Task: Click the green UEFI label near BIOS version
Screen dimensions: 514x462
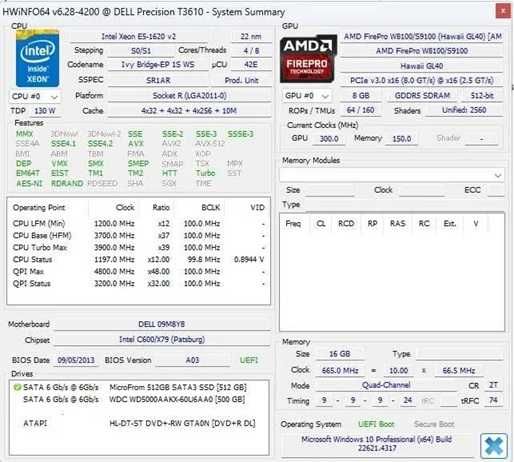Action: pyautogui.click(x=249, y=360)
